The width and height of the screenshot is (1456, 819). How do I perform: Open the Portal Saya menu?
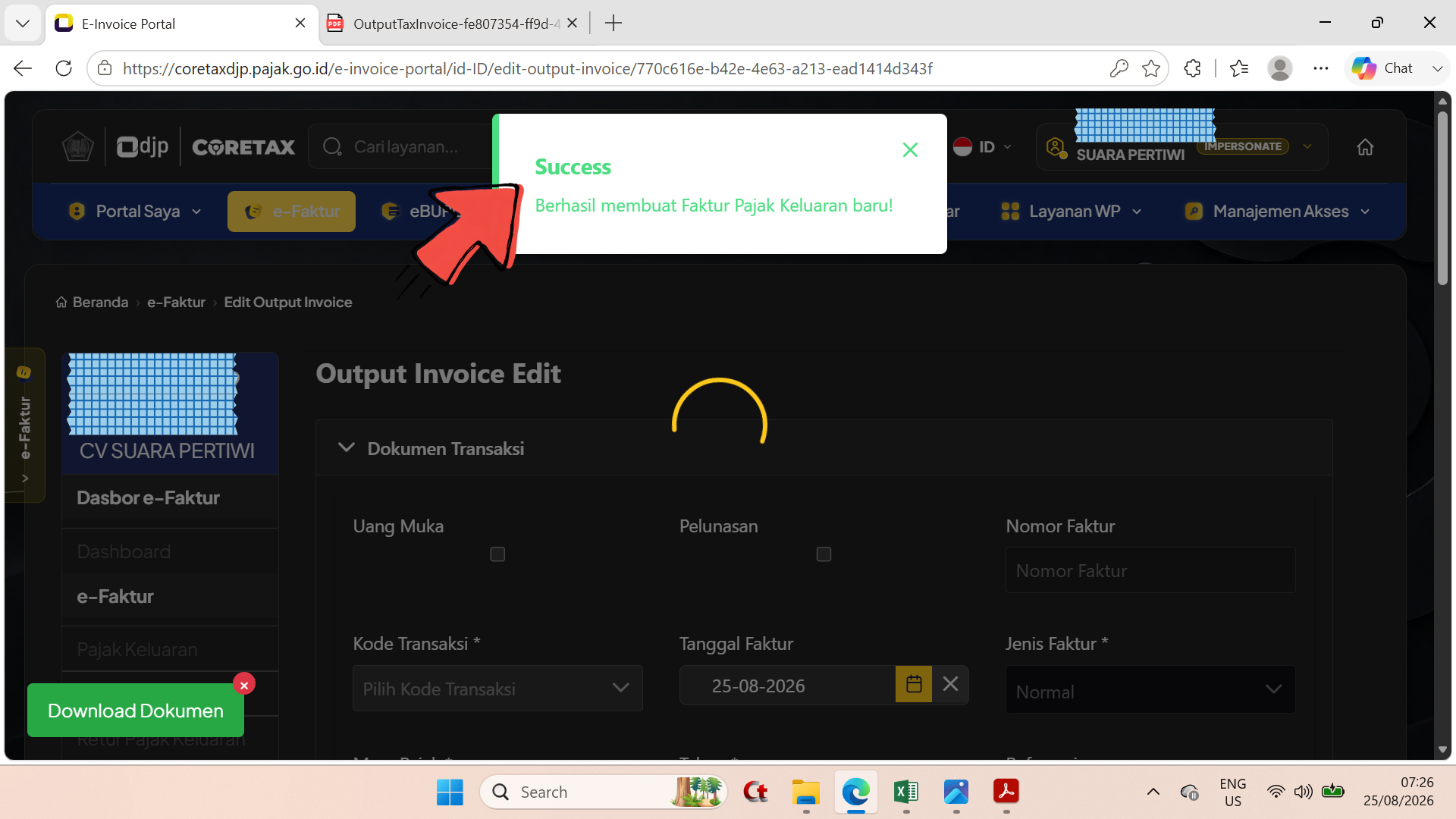tap(134, 212)
